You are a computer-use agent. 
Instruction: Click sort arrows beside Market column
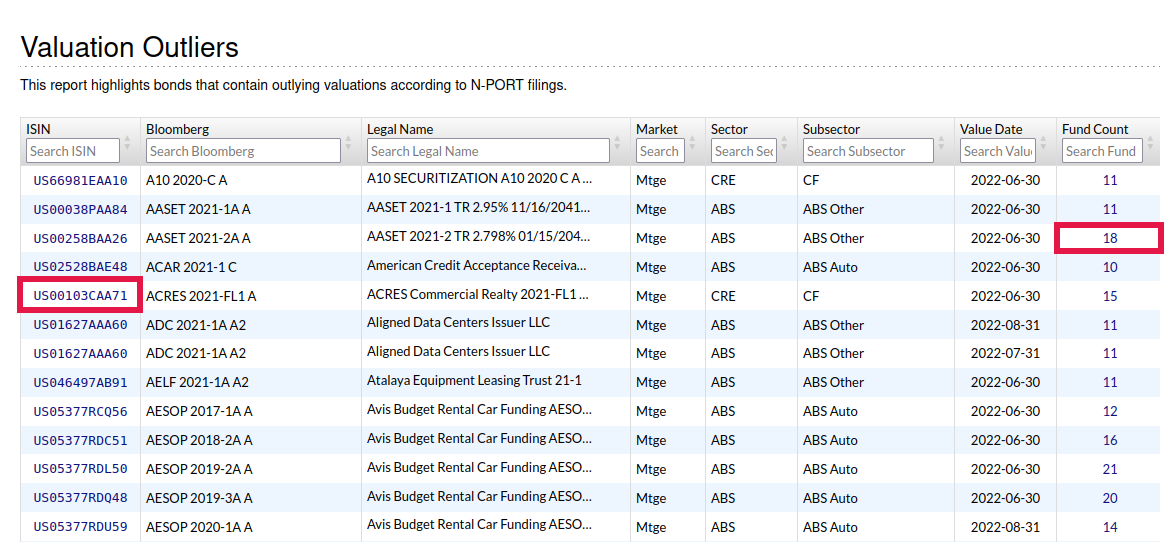[x=692, y=144]
